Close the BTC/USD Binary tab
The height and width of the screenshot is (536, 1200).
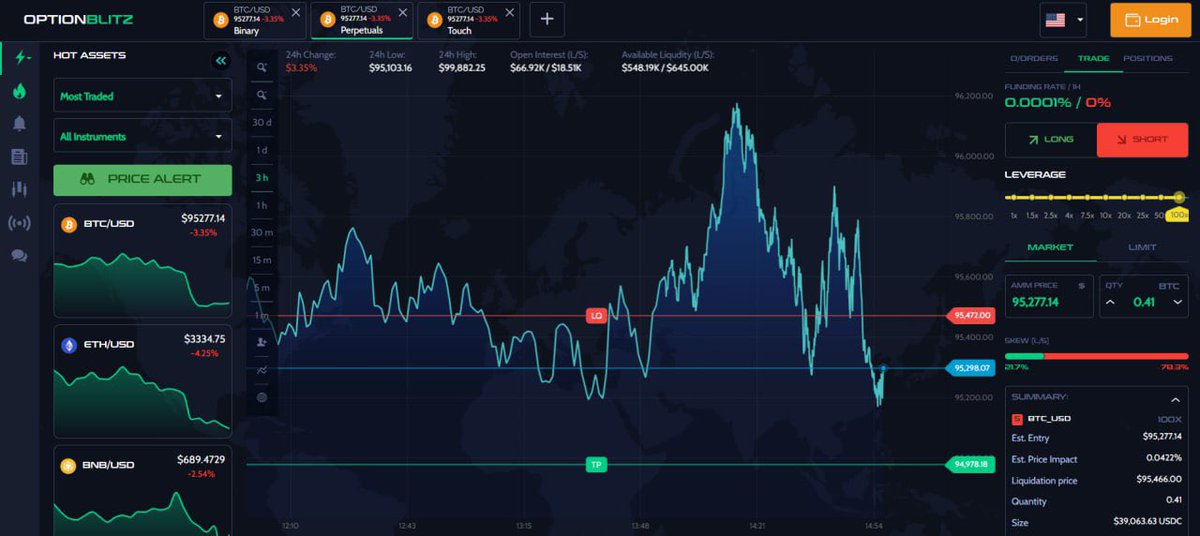coord(296,13)
